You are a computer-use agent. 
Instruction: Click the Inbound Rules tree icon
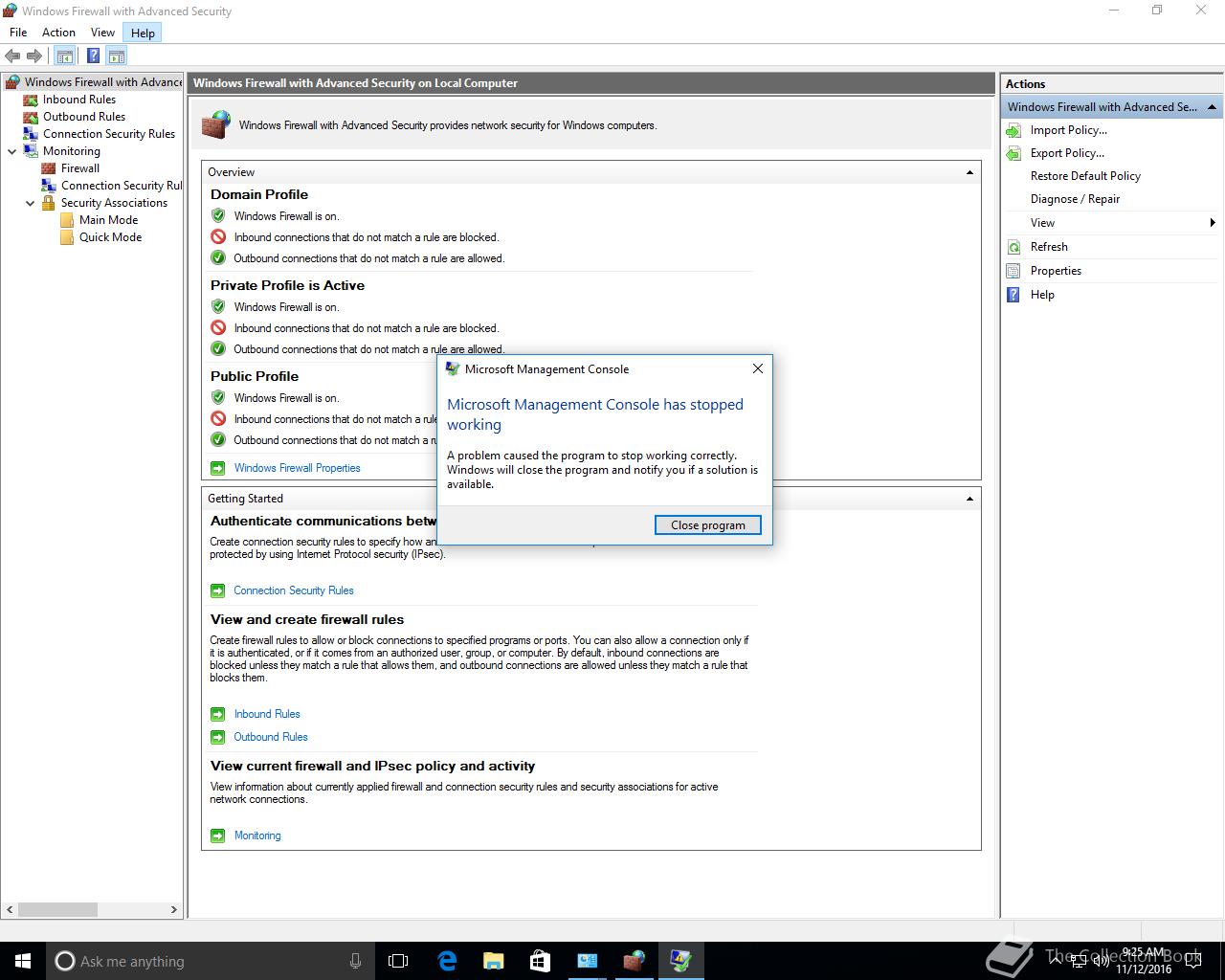tap(31, 100)
